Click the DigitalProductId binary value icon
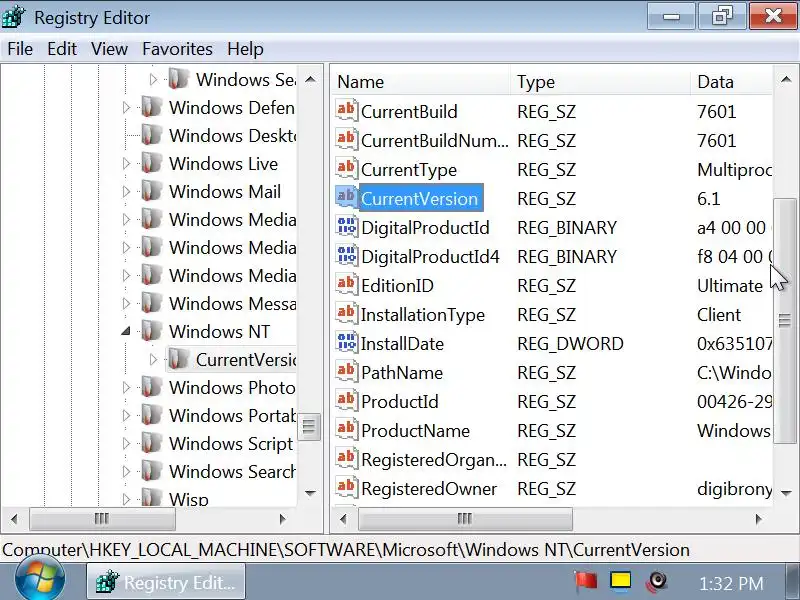 (x=346, y=227)
